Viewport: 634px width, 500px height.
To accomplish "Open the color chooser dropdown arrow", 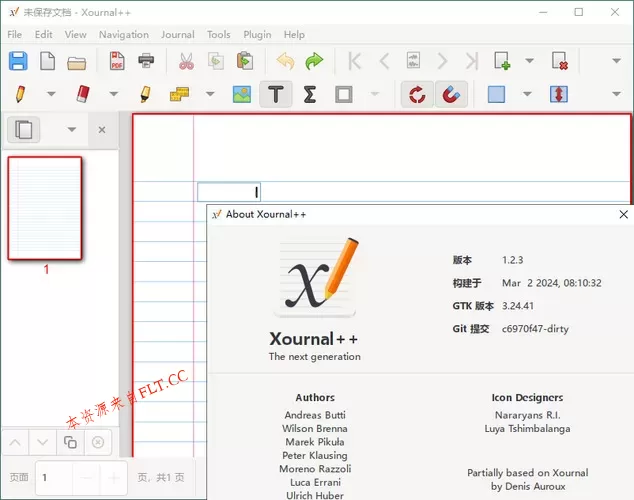I will (x=527, y=94).
